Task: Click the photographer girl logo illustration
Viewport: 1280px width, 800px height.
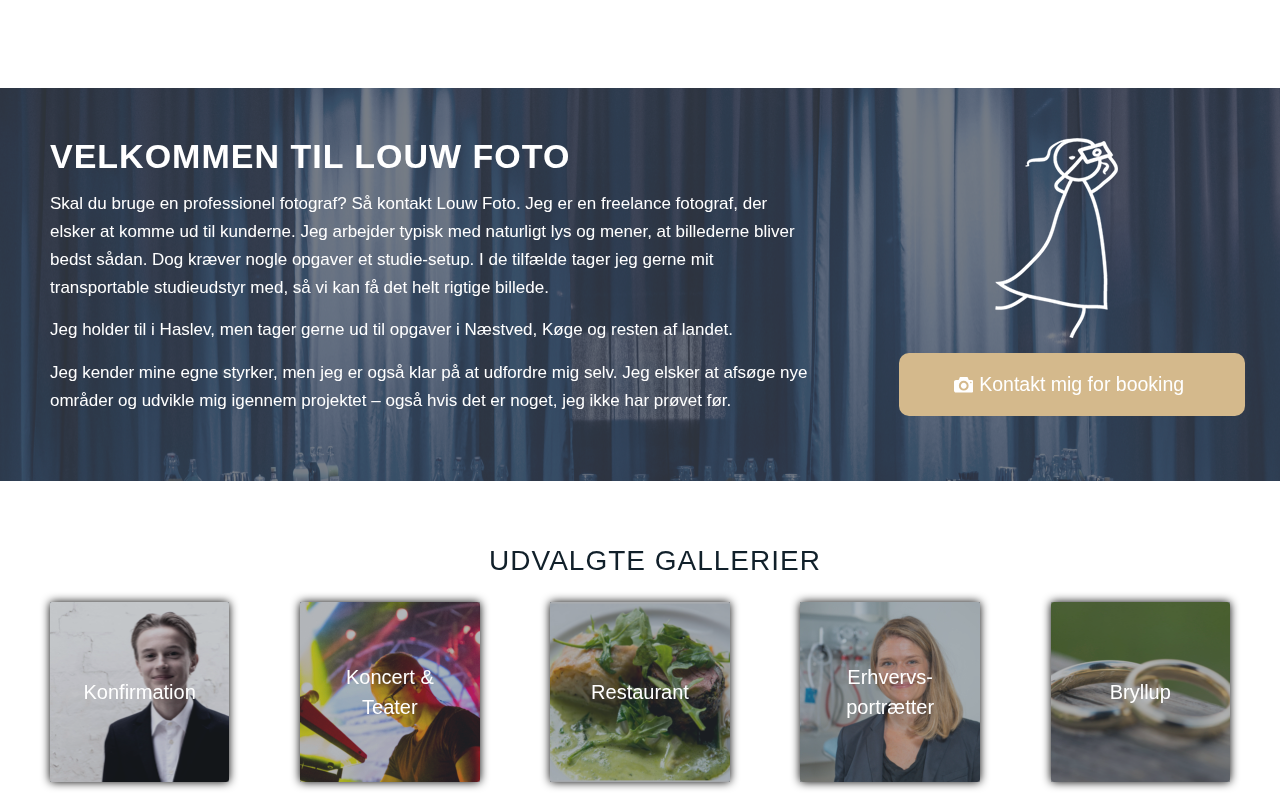Action: click(x=1057, y=238)
